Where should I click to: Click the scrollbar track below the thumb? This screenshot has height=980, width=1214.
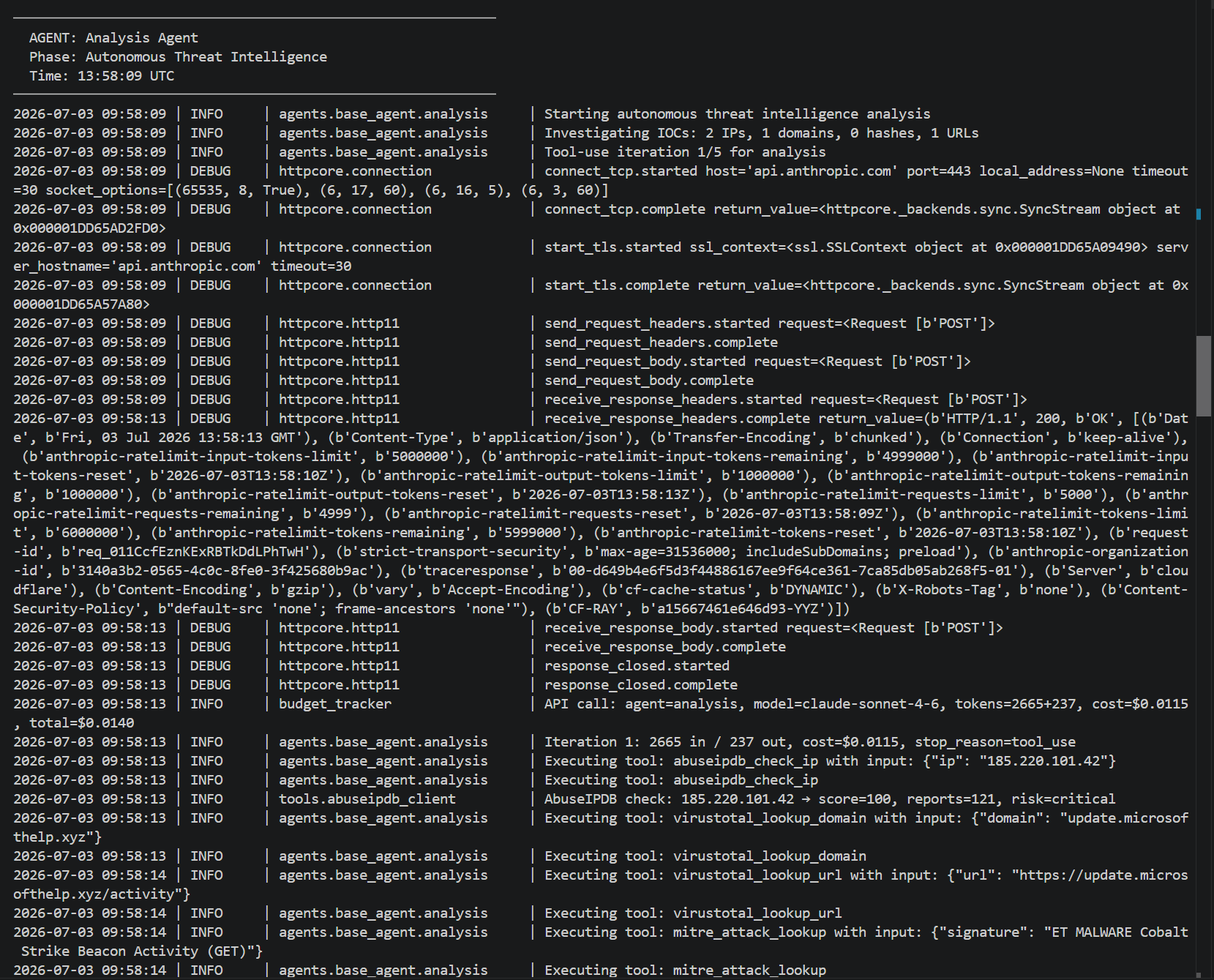(1204, 695)
